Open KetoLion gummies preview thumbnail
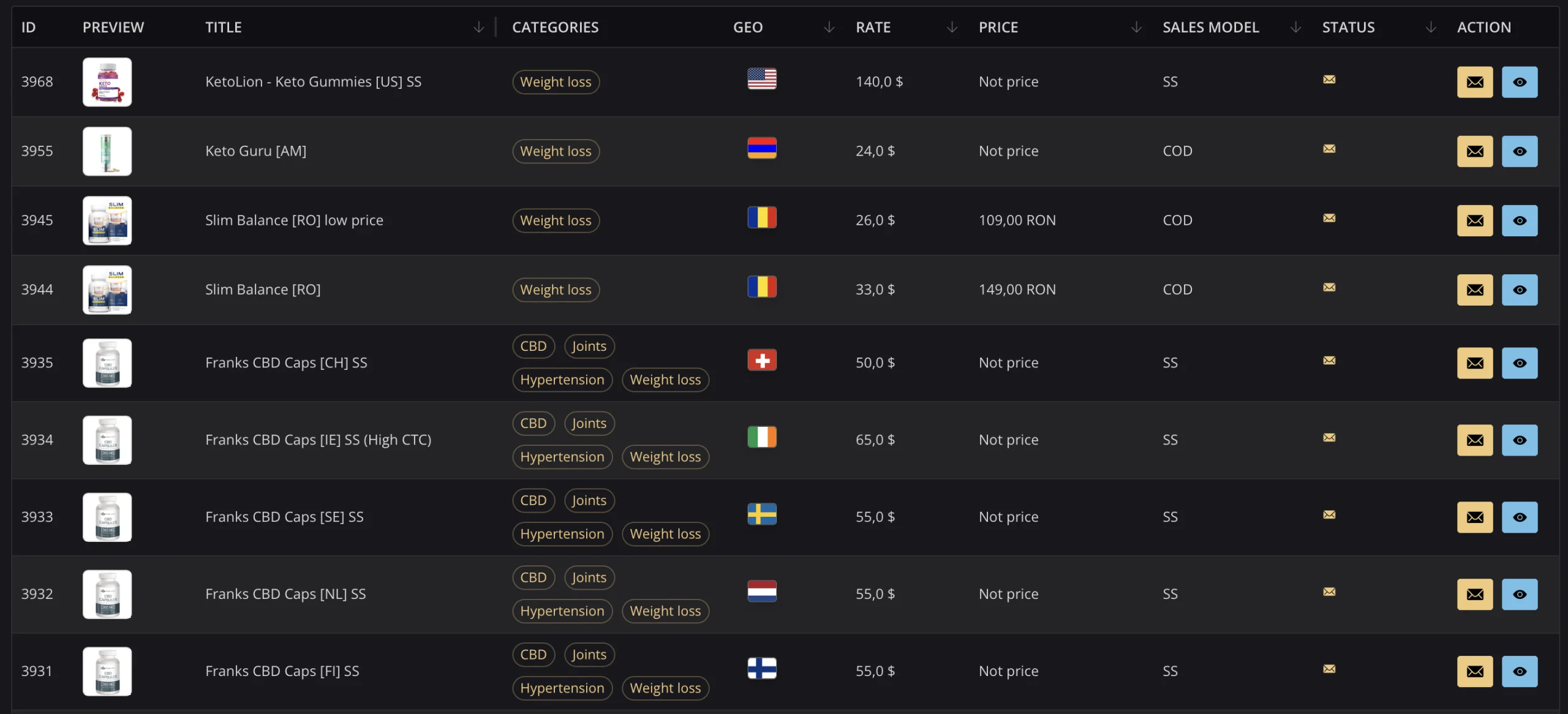 tap(107, 82)
